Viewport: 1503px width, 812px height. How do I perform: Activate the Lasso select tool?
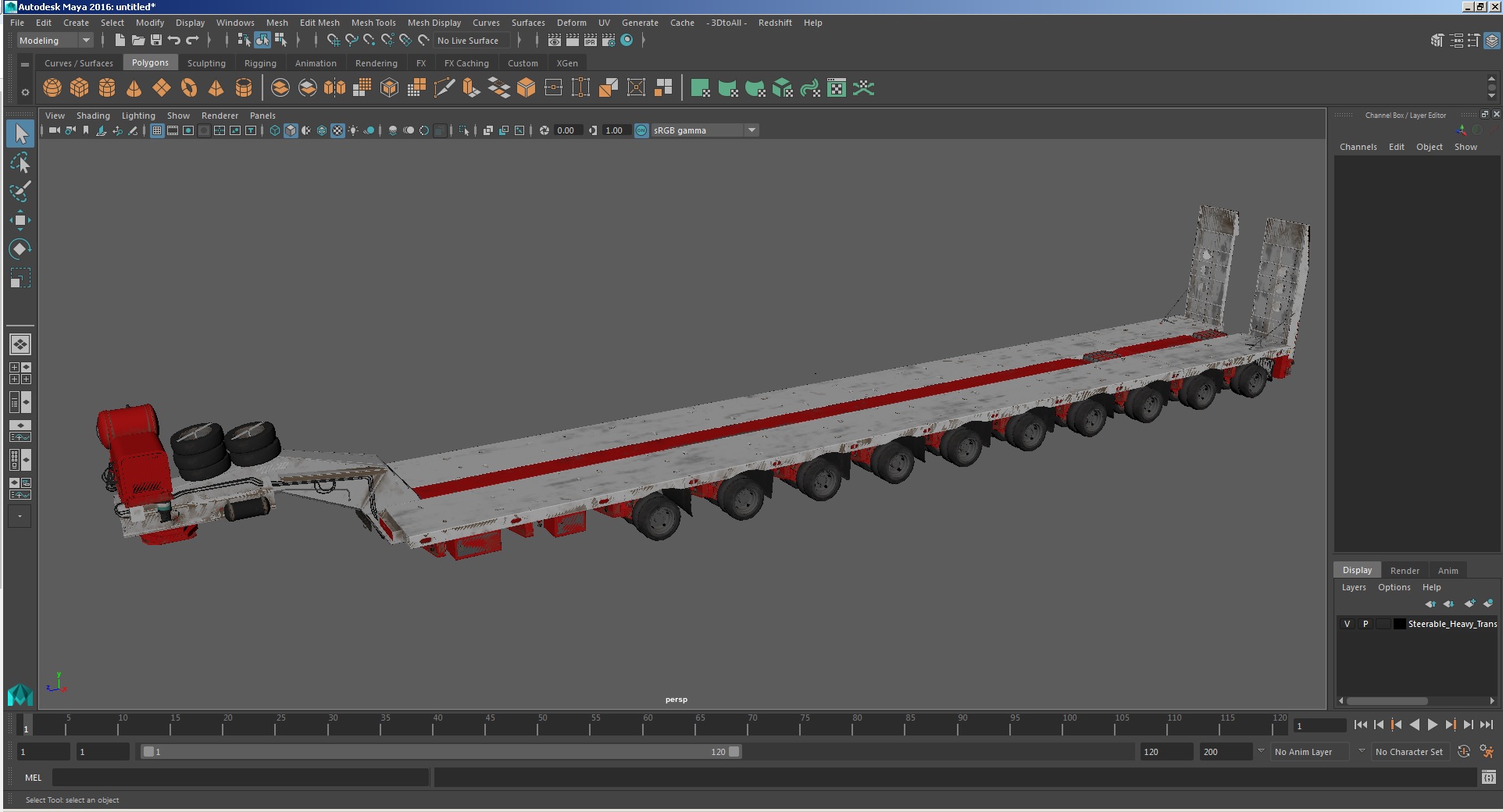20,162
